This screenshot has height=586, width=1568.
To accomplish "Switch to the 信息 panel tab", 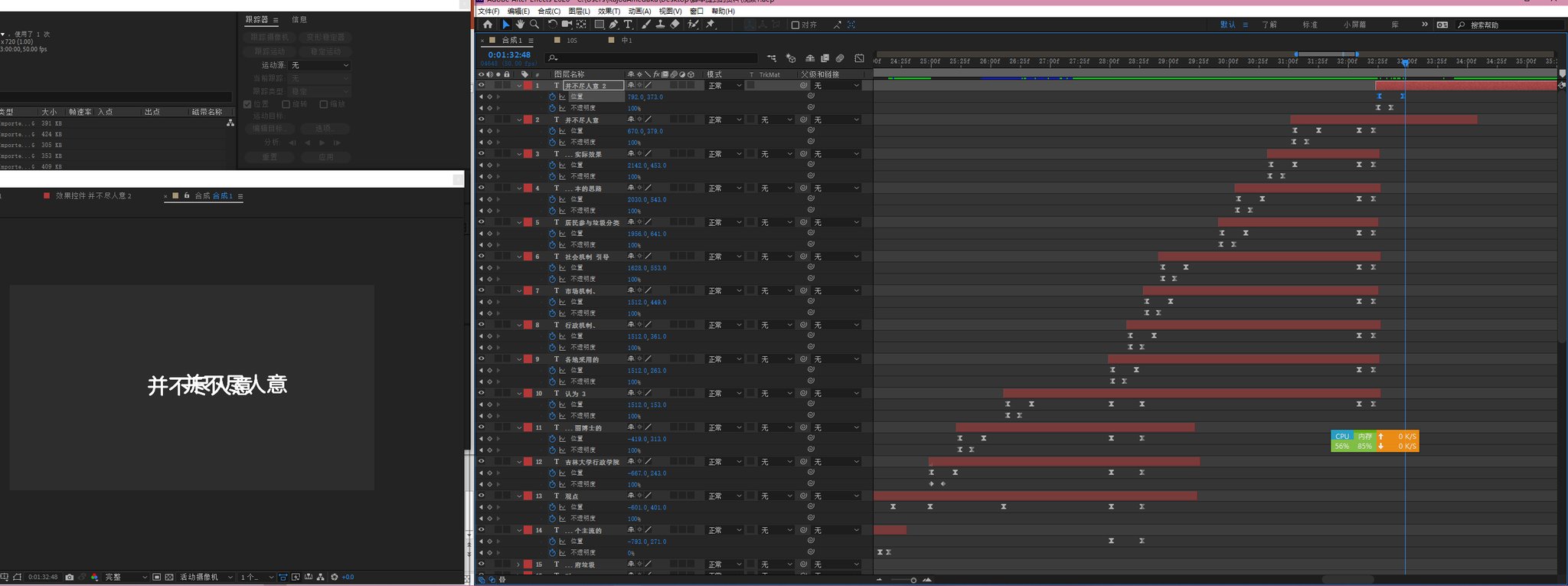I will pos(299,19).
